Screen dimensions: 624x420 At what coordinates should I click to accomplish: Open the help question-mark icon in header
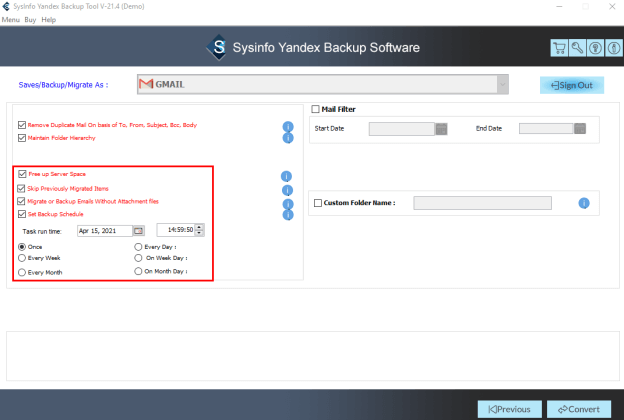pyautogui.click(x=595, y=48)
